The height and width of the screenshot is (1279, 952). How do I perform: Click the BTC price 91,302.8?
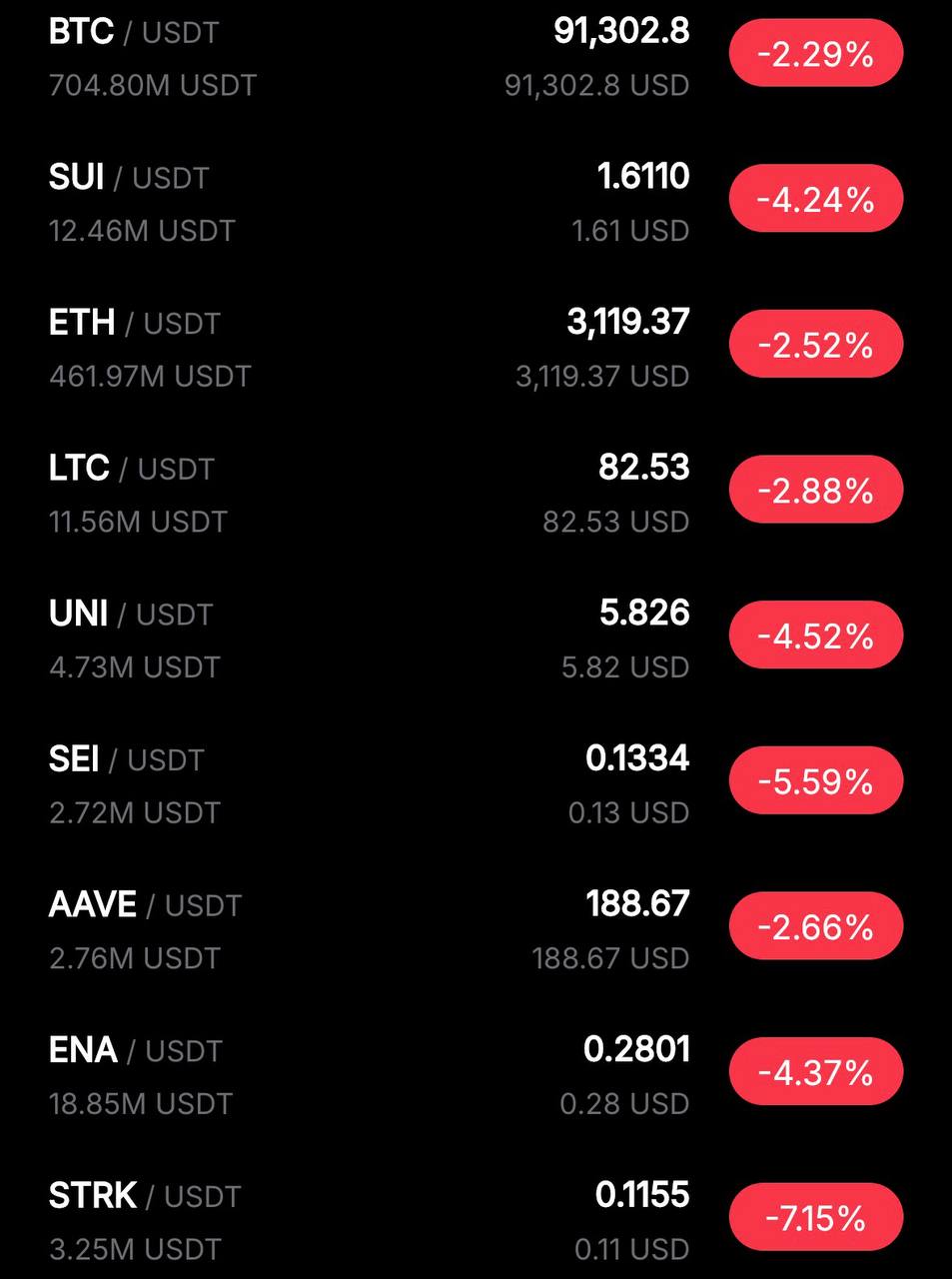pyautogui.click(x=621, y=32)
